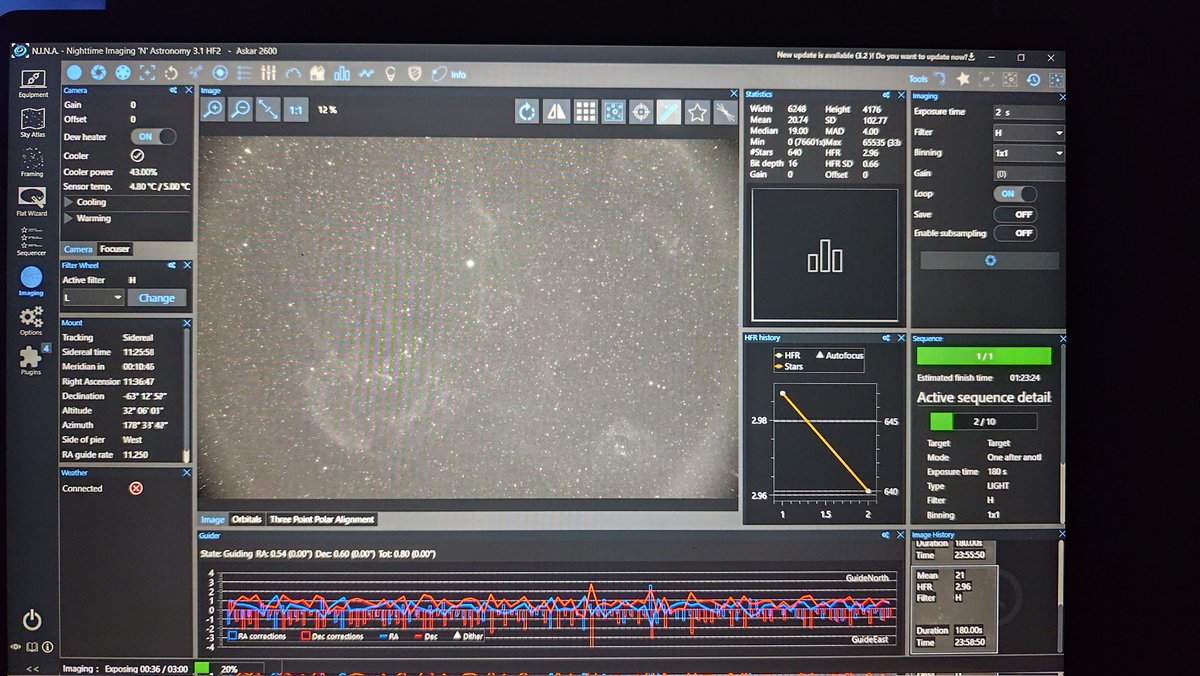The width and height of the screenshot is (1200, 676).
Task: Switch to the Orbitals tab
Action: (246, 520)
